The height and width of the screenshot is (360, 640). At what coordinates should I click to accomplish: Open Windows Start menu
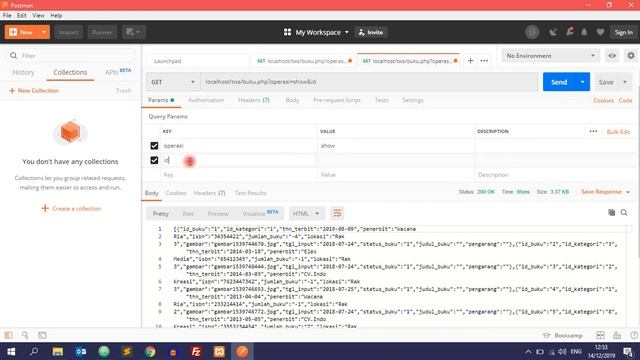point(11,351)
